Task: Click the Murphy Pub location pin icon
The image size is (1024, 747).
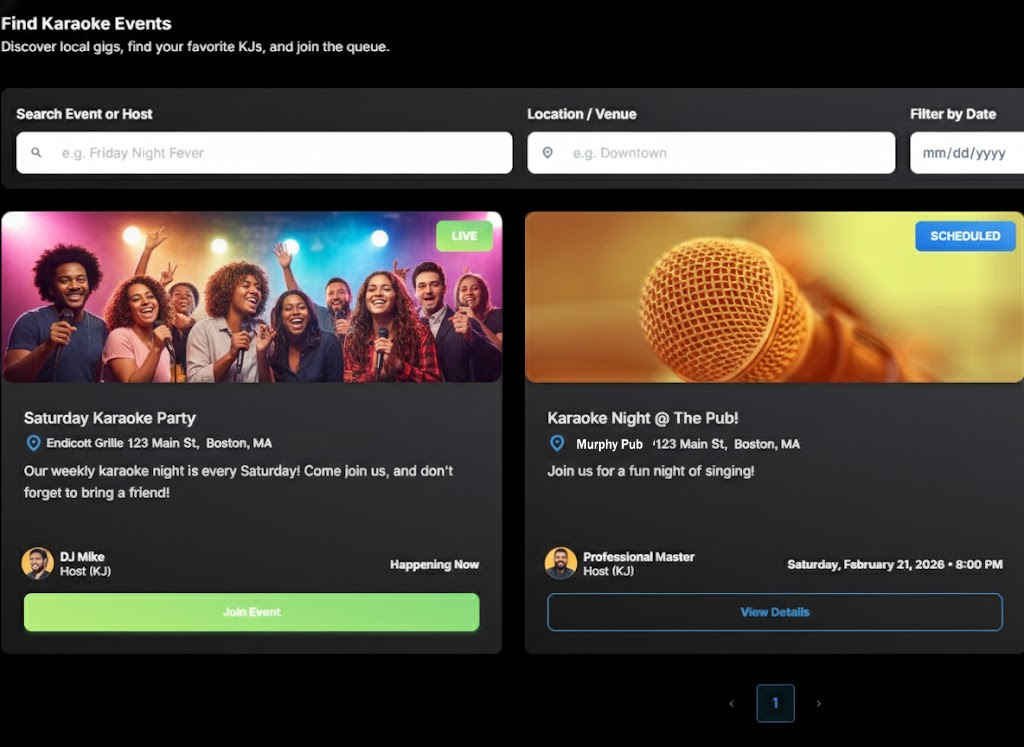Action: coord(557,443)
